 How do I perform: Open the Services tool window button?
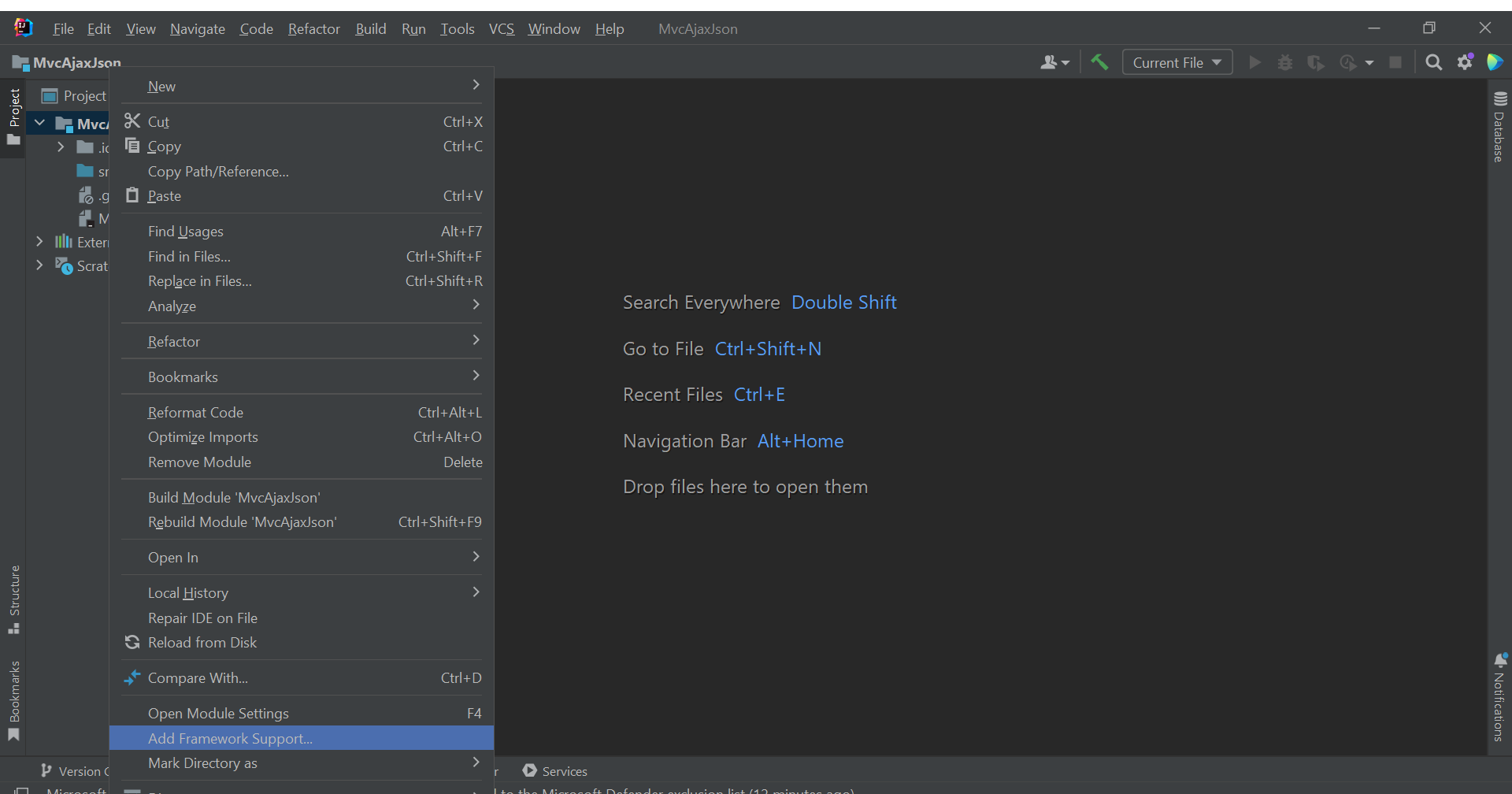tap(555, 771)
